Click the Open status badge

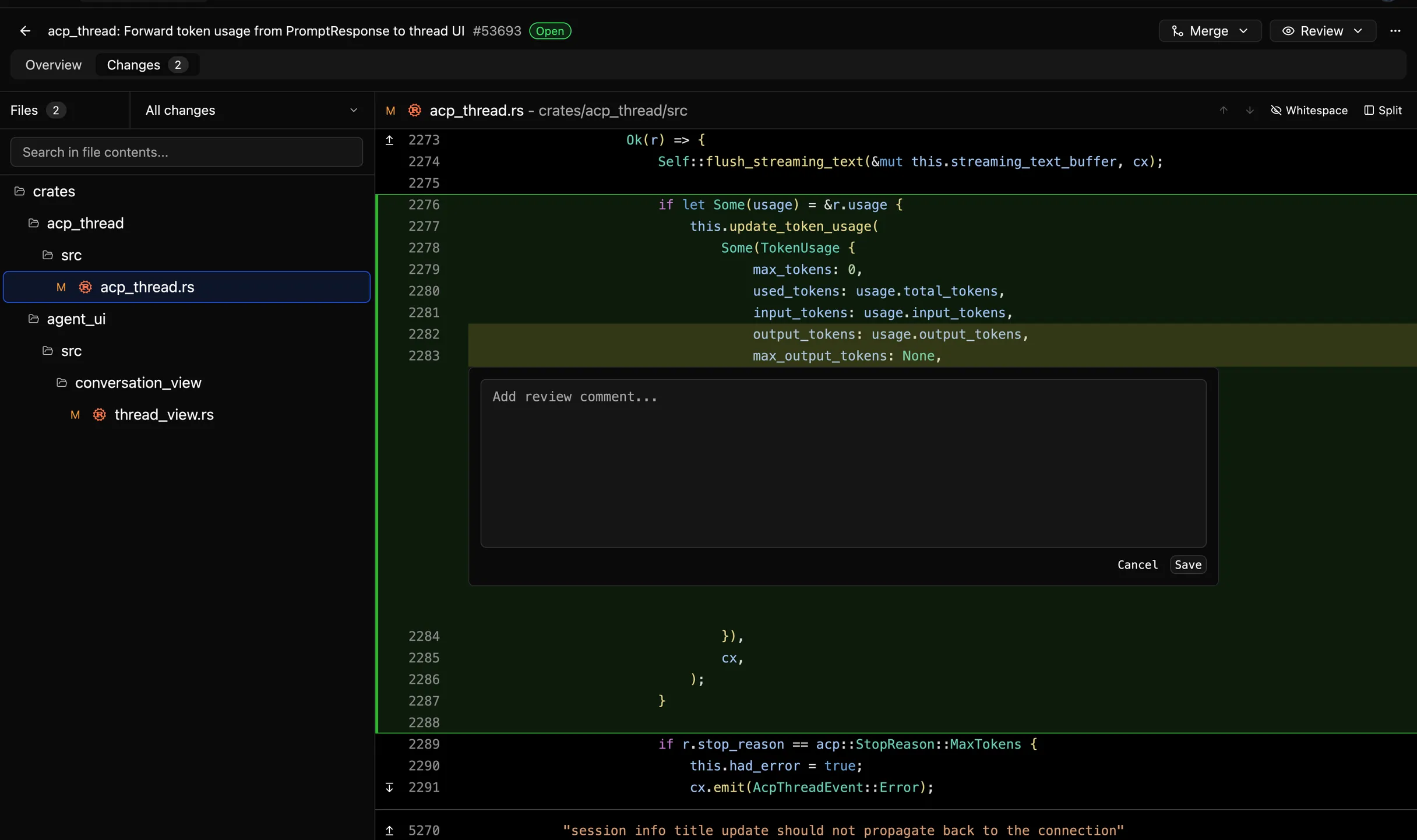coord(549,31)
